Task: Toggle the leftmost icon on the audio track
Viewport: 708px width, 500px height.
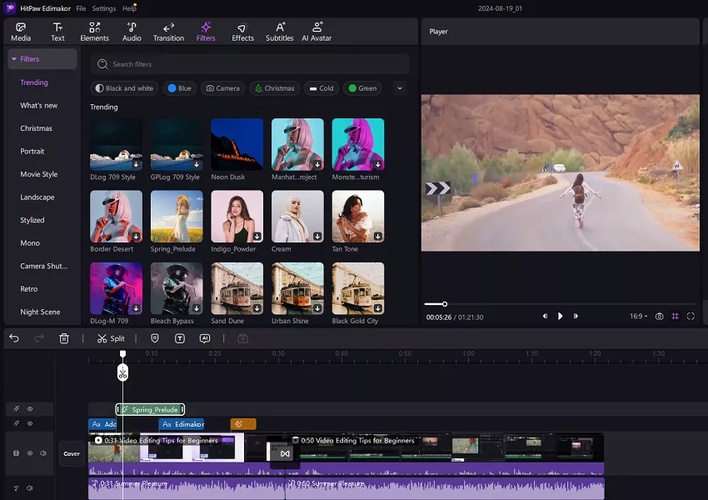Action: (16, 488)
